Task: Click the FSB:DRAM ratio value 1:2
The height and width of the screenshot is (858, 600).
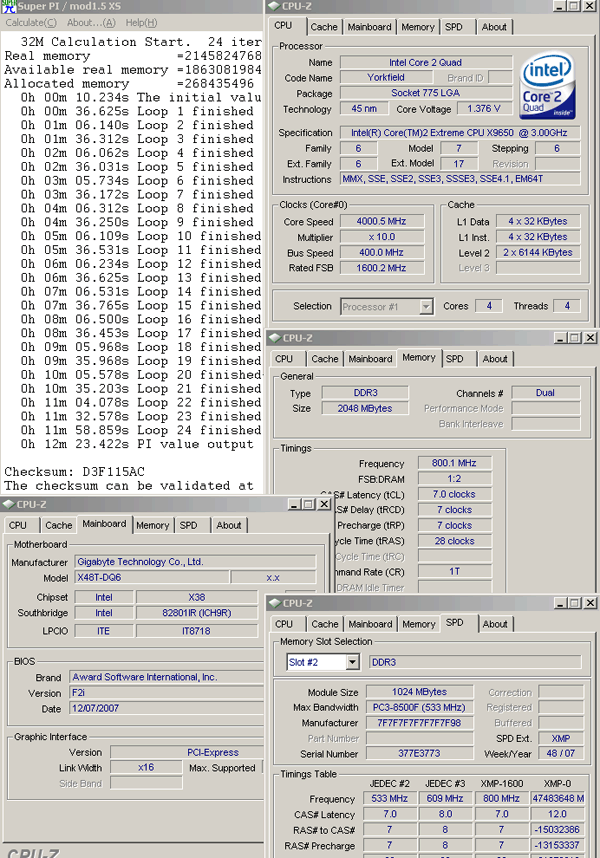Action: click(x=455, y=479)
